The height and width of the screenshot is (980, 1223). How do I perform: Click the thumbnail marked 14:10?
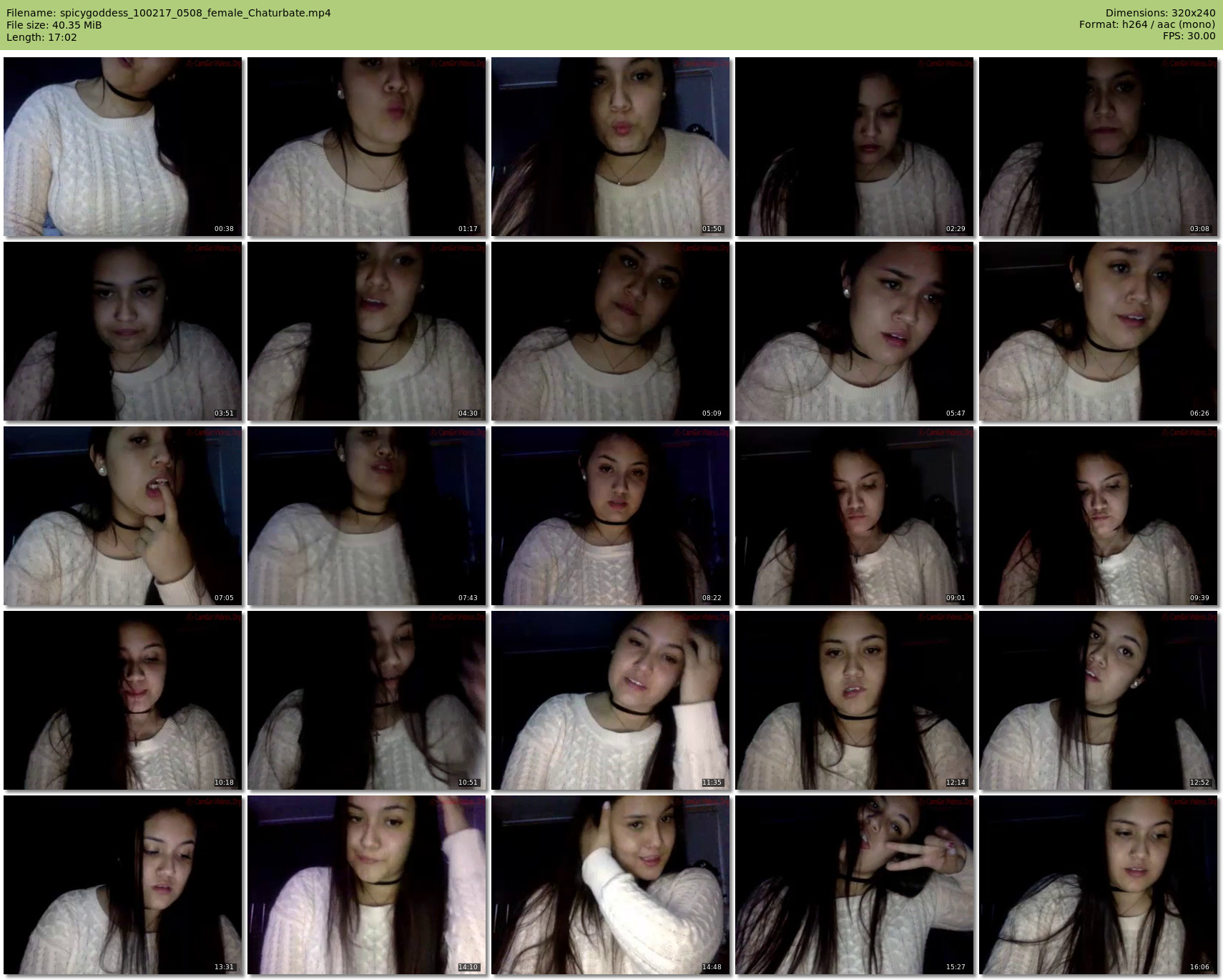pos(367,885)
